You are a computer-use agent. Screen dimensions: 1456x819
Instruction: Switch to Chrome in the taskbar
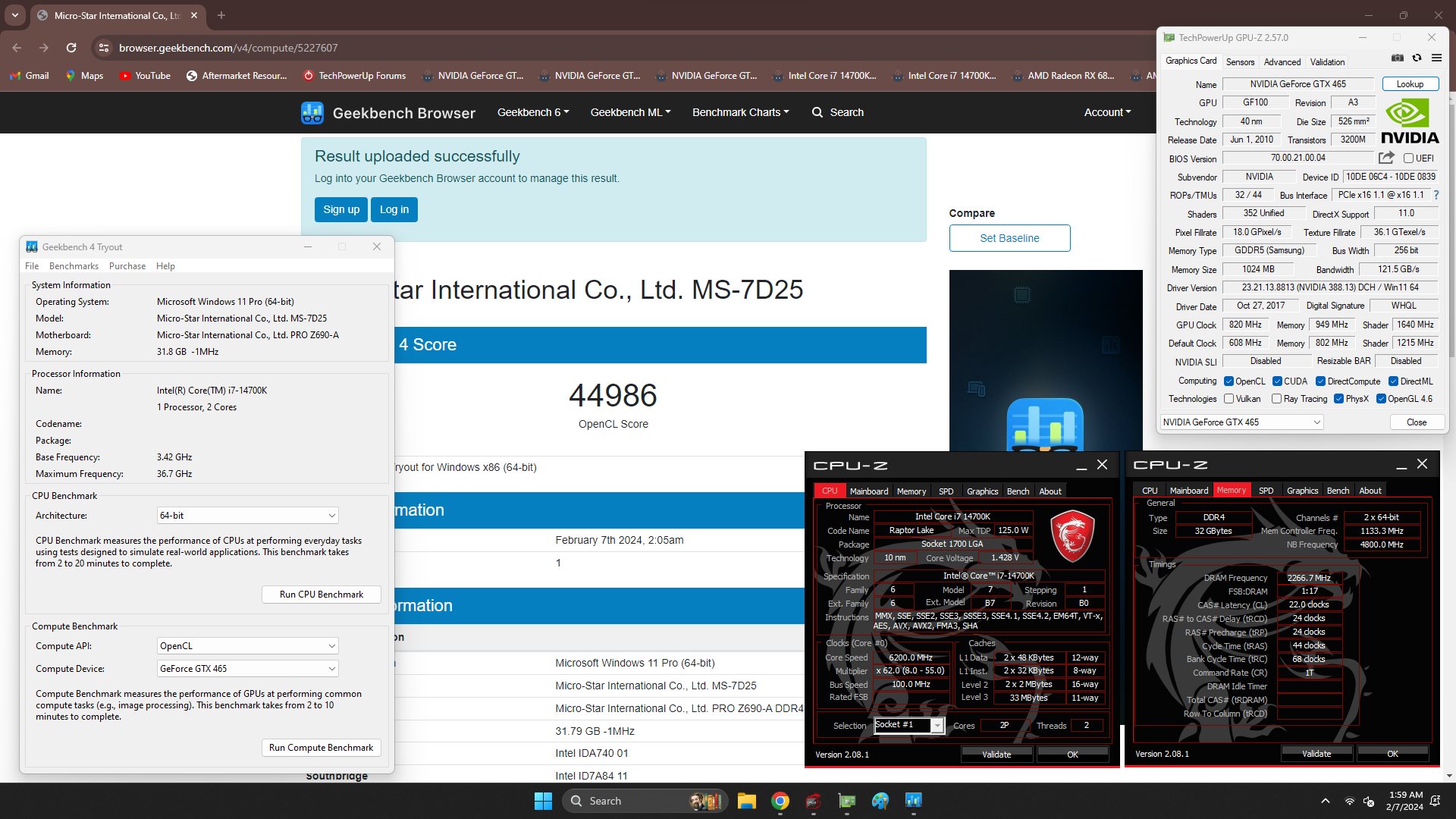(780, 801)
